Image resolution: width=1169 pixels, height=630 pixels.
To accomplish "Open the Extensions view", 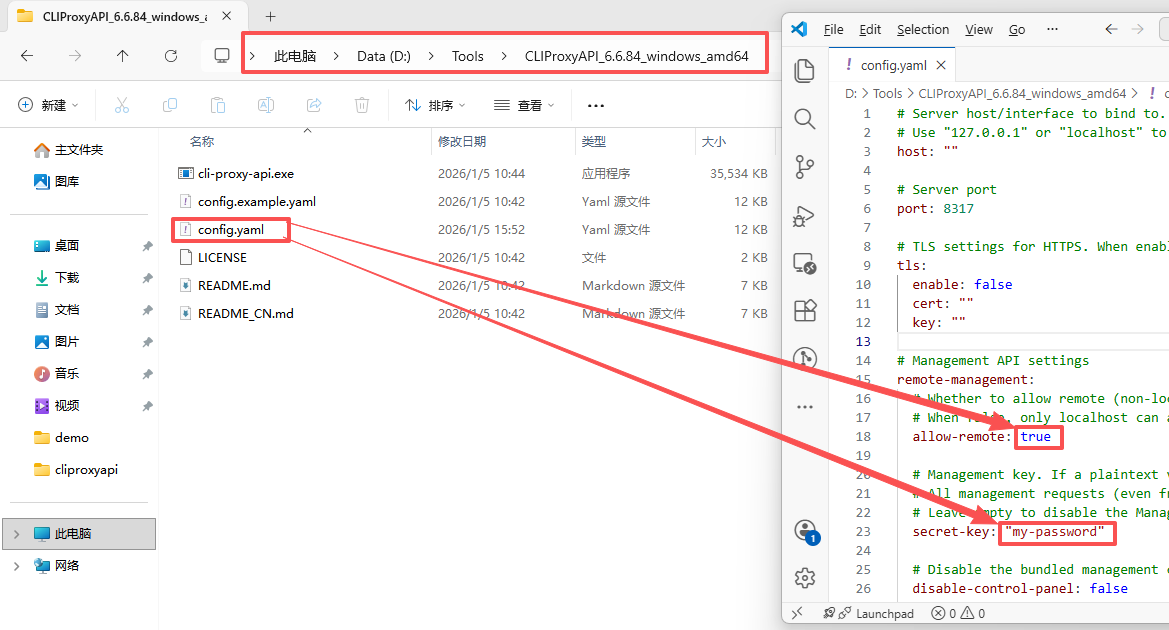I will tap(804, 311).
